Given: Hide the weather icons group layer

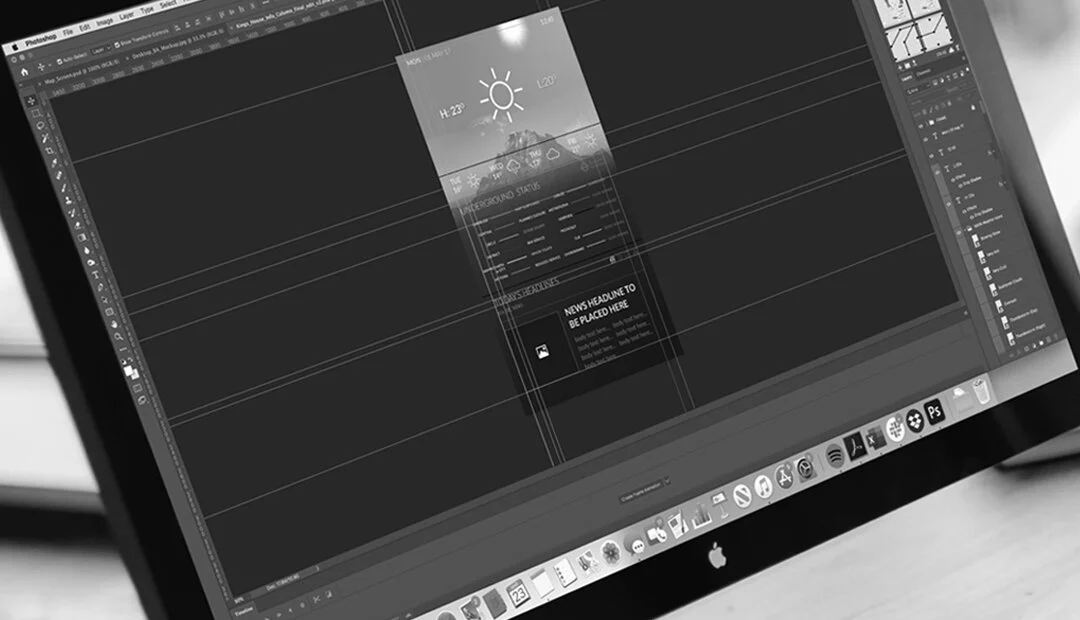Looking at the screenshot, I should pyautogui.click(x=958, y=231).
